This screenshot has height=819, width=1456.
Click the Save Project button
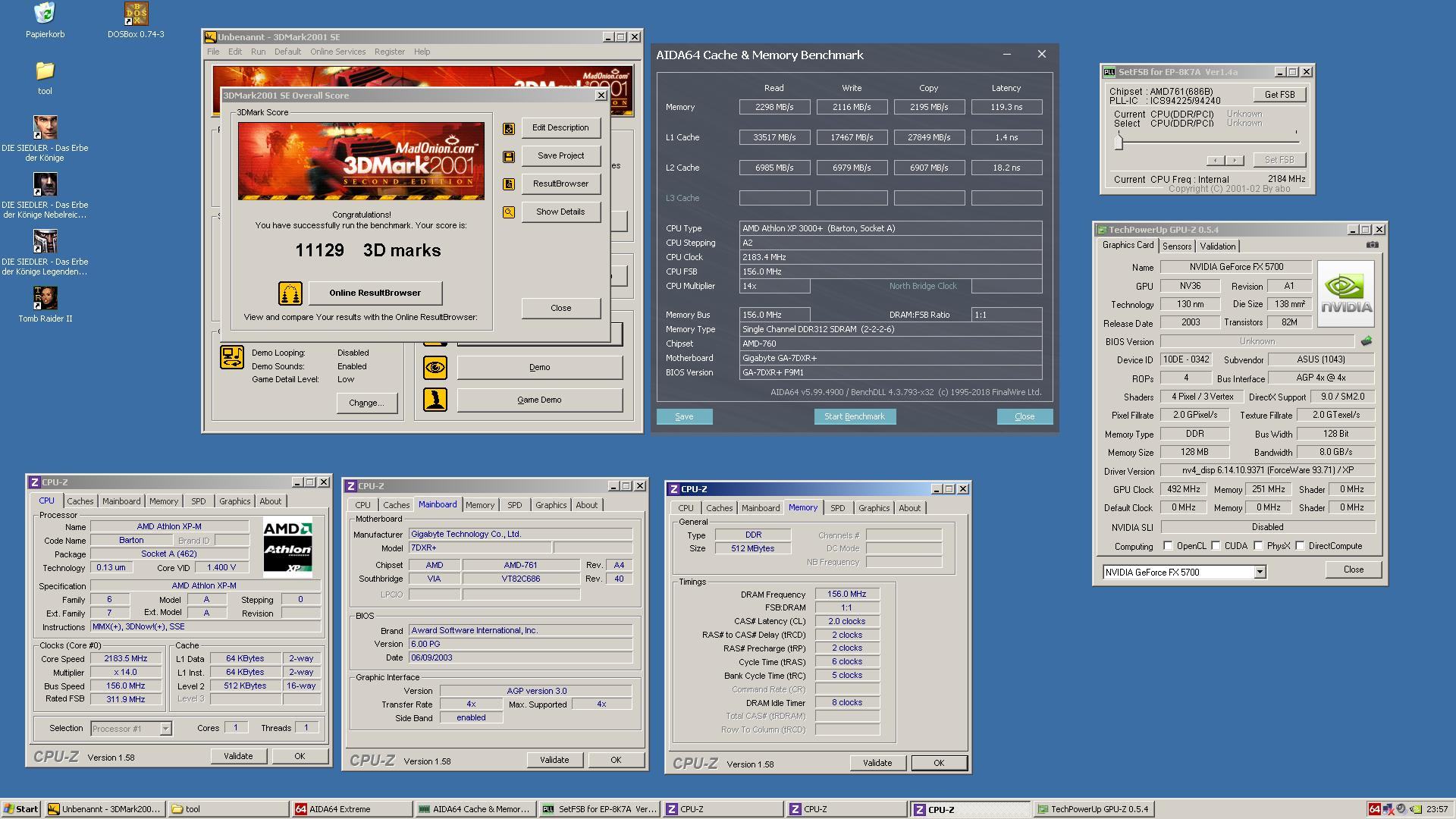(x=560, y=156)
